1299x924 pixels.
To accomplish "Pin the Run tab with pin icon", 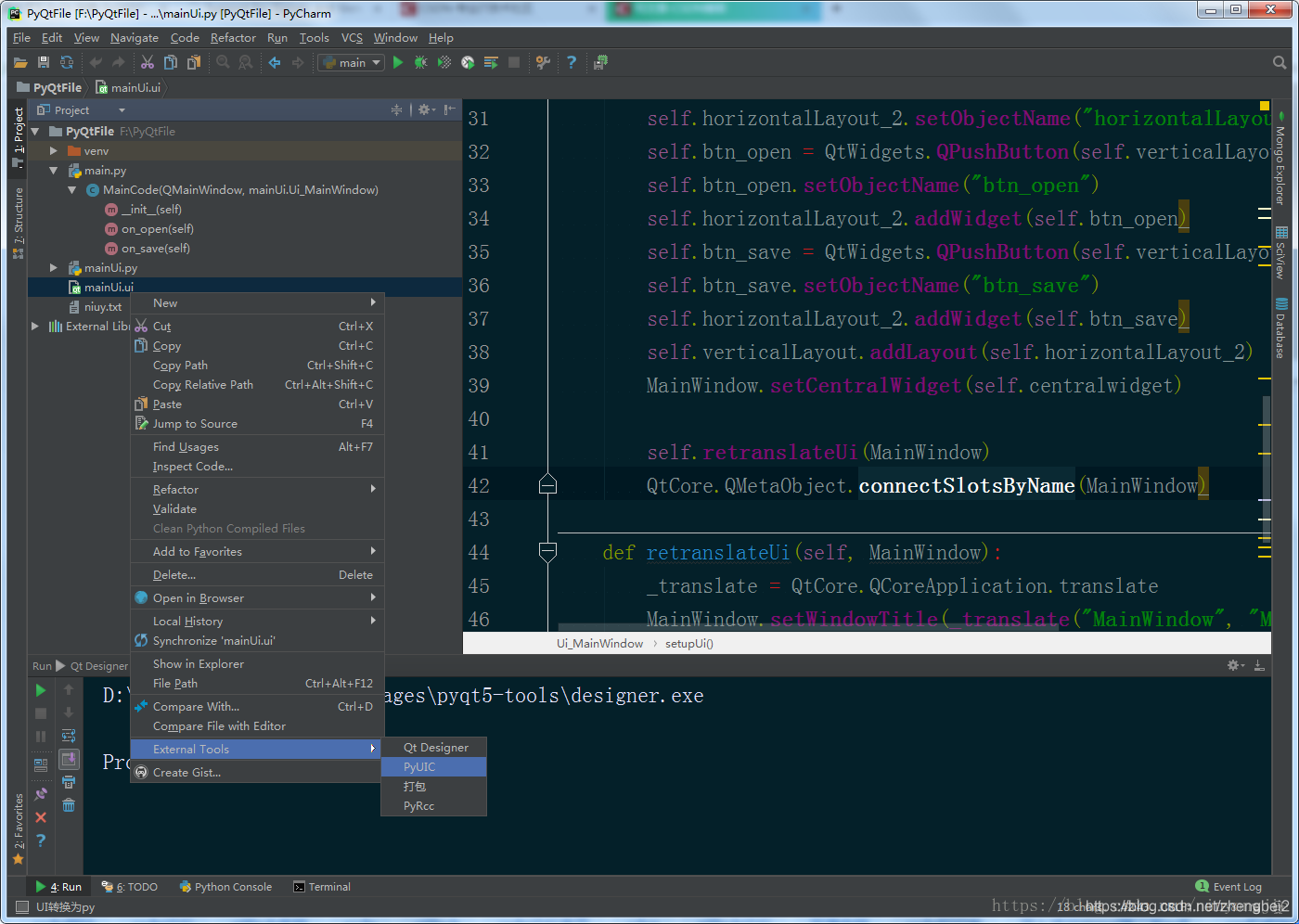I will click(x=41, y=794).
